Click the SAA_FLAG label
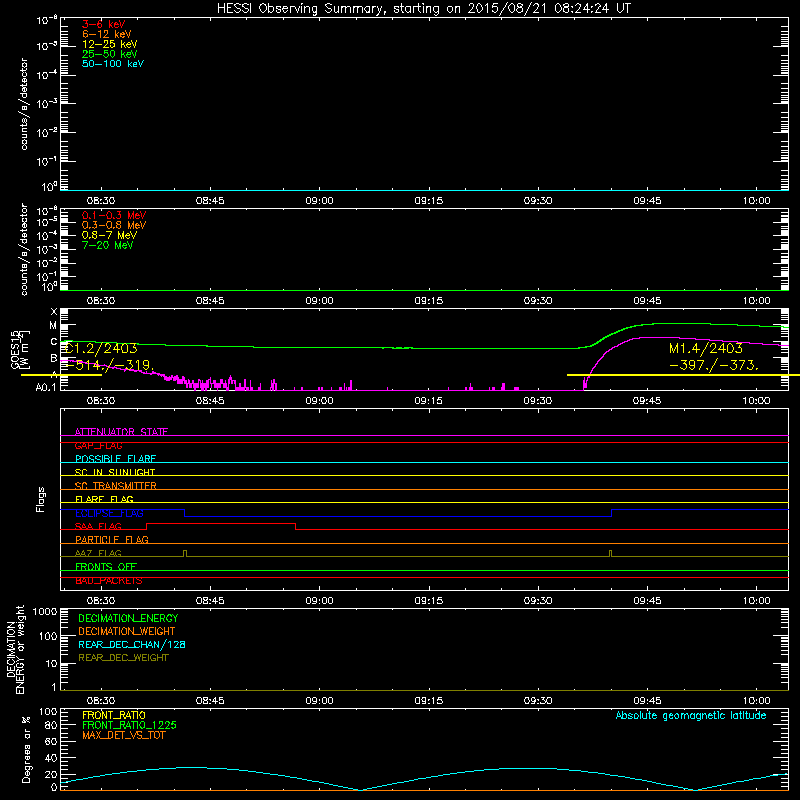The width and height of the screenshot is (800, 800). [98, 526]
